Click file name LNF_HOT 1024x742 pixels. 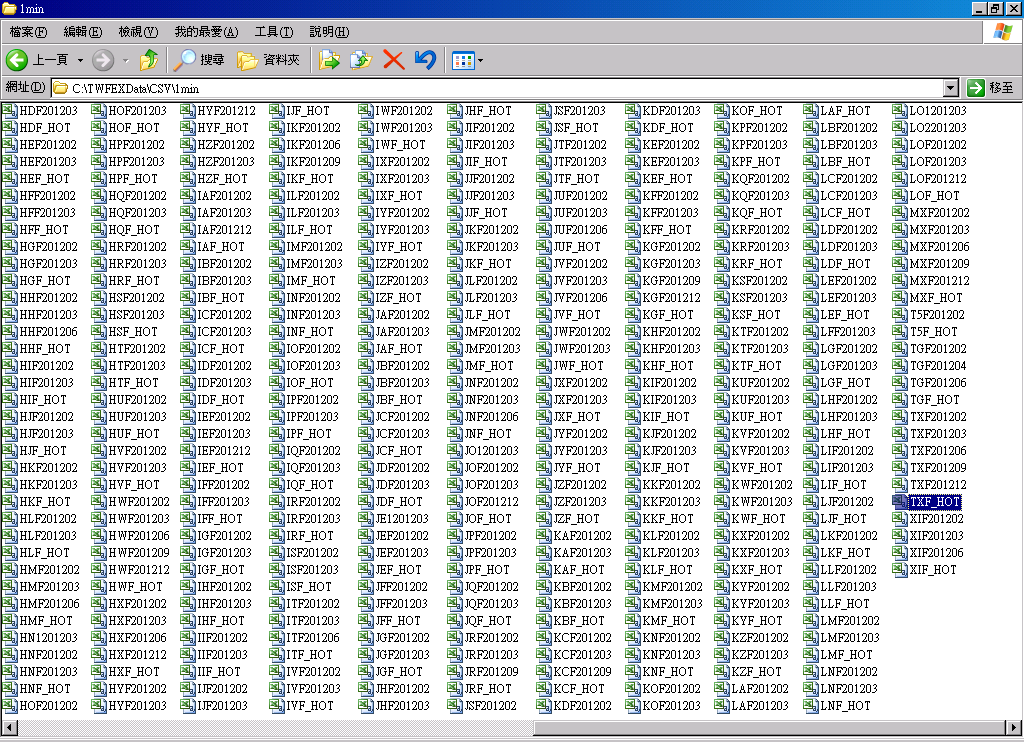(845, 705)
